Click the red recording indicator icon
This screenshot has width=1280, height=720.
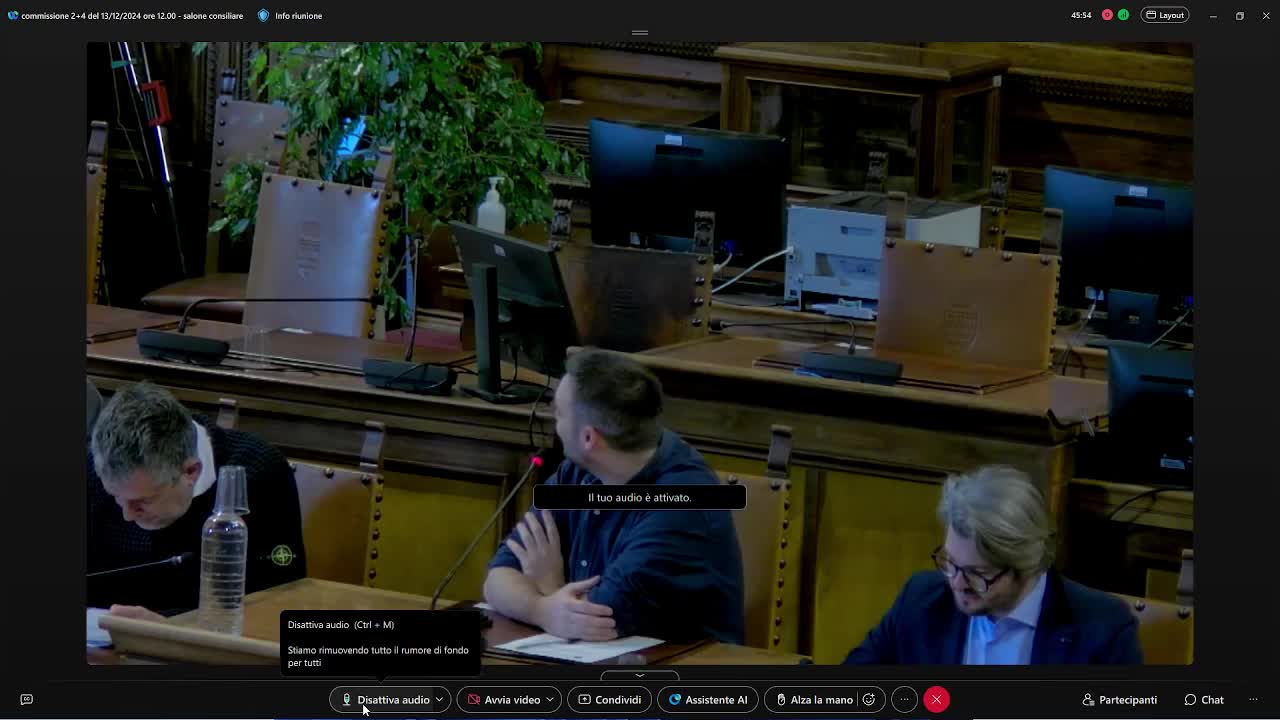pos(1107,15)
